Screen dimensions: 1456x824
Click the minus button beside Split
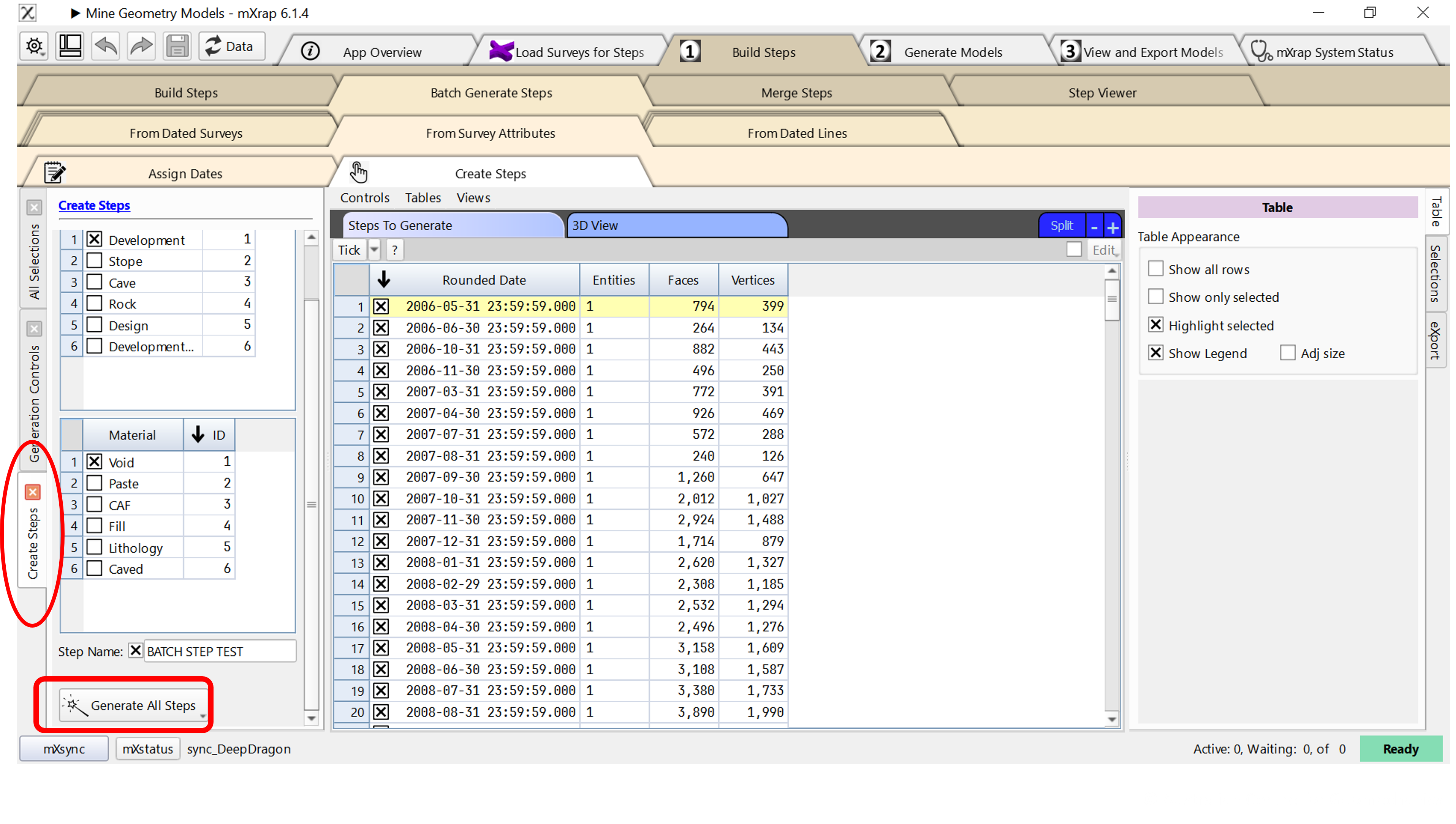point(1094,227)
